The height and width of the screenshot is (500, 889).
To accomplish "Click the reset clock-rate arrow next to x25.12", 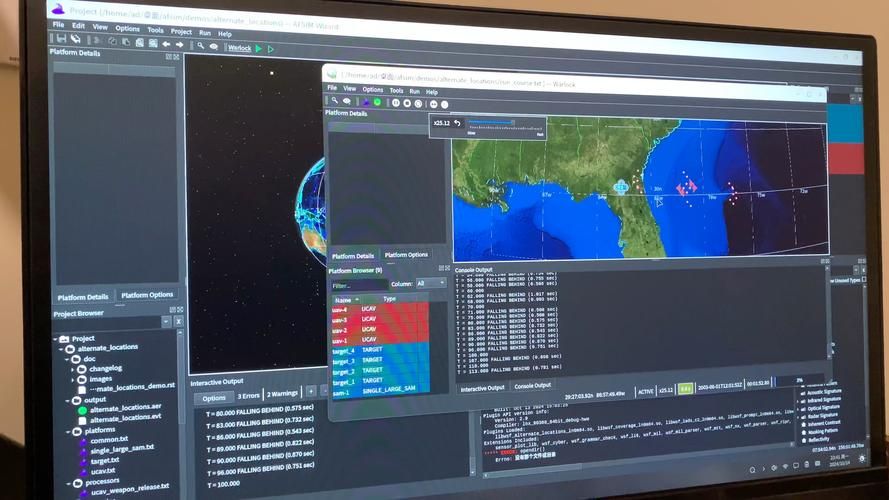I will coord(457,123).
